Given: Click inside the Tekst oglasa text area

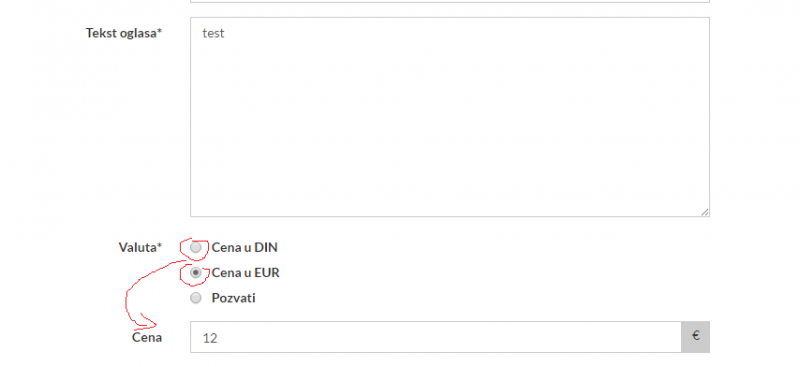Looking at the screenshot, I should (450, 117).
